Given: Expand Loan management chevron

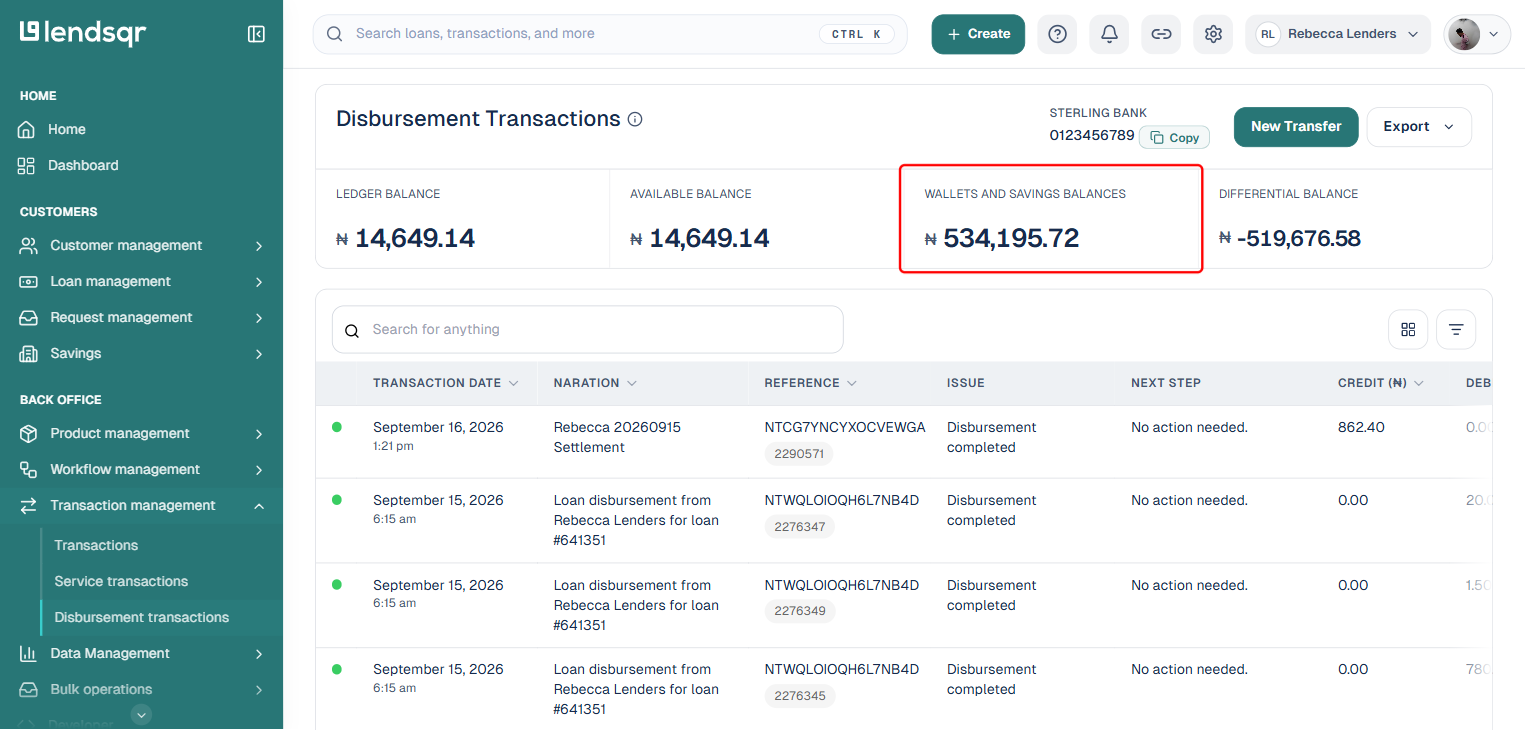Looking at the screenshot, I should [x=259, y=281].
